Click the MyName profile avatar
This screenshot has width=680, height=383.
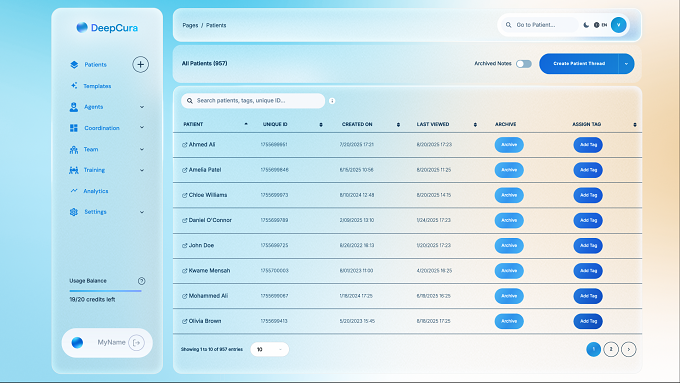[77, 343]
